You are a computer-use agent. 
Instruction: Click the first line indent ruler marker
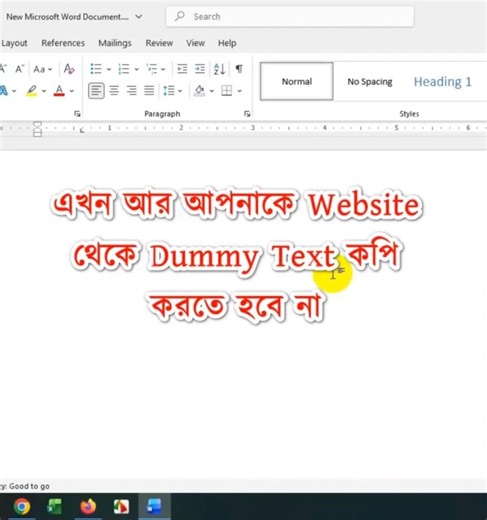point(37,125)
